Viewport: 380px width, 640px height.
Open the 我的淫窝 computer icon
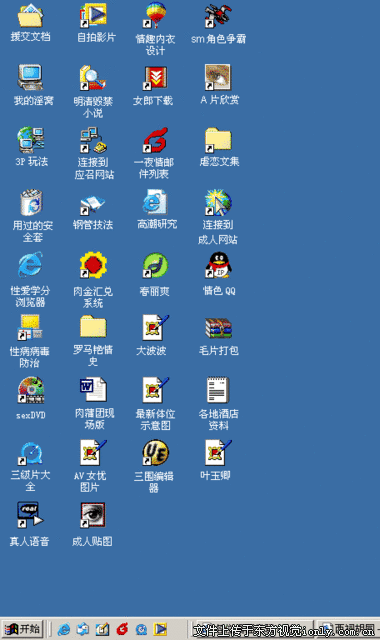30,78
